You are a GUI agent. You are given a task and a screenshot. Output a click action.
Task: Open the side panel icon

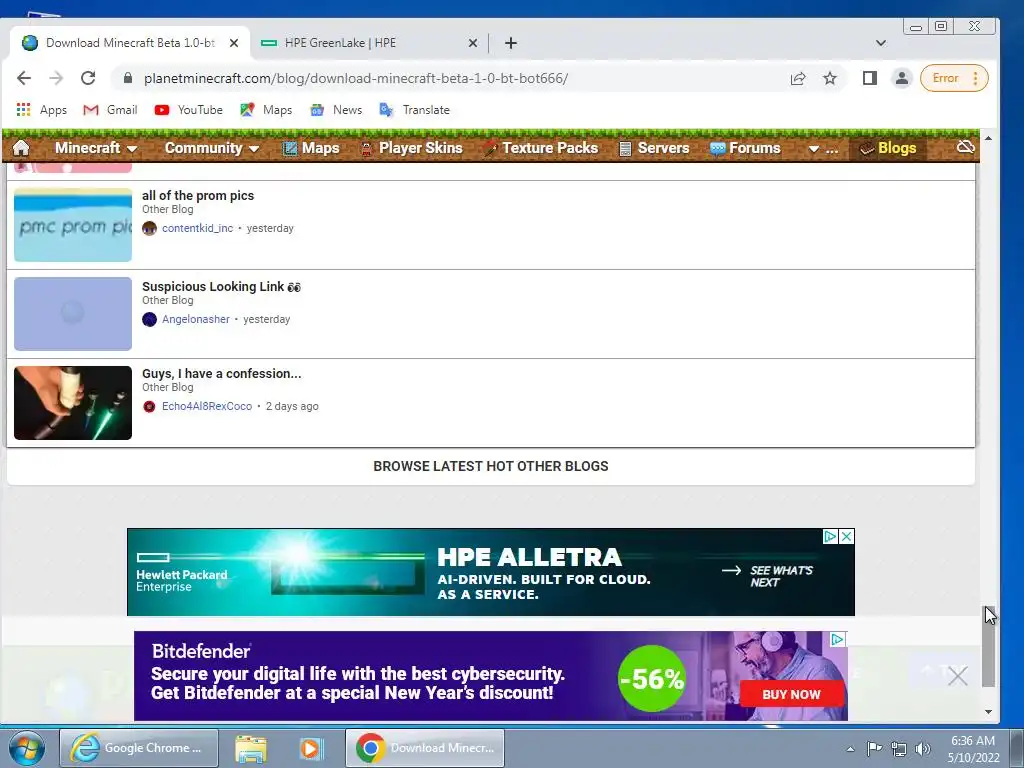click(869, 78)
